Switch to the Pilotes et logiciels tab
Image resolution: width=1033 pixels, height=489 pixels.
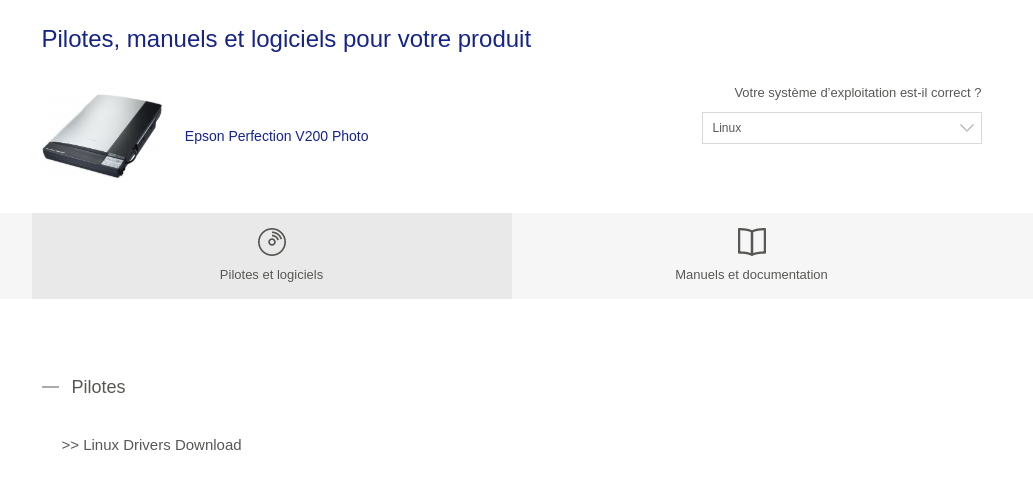click(271, 256)
